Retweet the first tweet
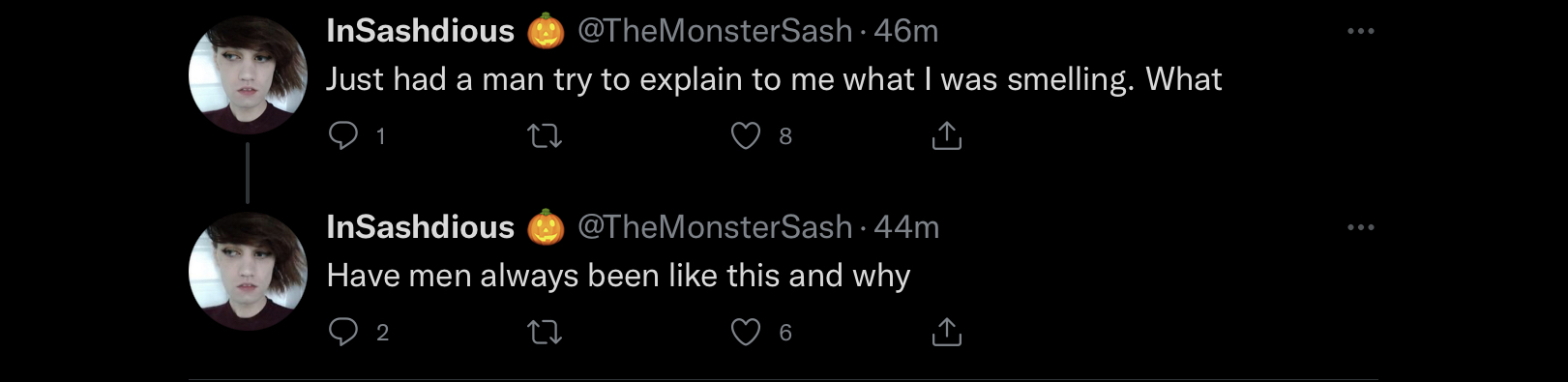The width and height of the screenshot is (1568, 382). coord(545,135)
